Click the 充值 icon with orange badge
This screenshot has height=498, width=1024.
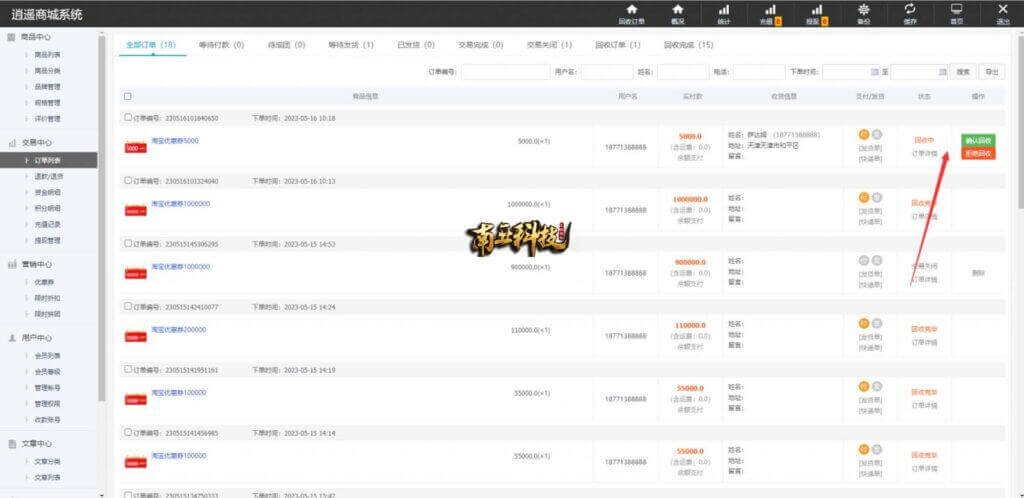pos(770,13)
